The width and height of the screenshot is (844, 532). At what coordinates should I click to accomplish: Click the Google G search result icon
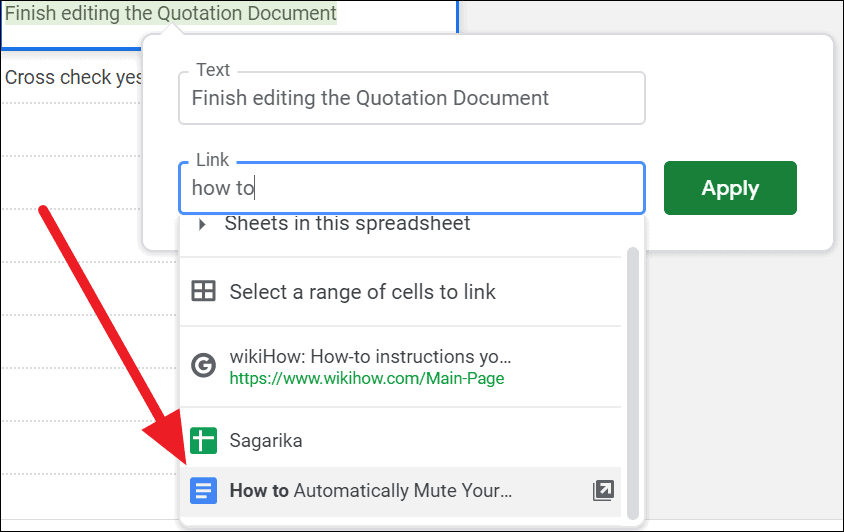click(203, 366)
